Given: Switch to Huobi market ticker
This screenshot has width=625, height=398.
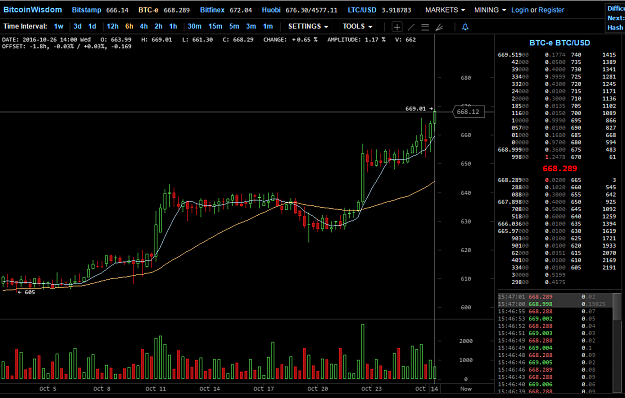Looking at the screenshot, I should point(299,10).
